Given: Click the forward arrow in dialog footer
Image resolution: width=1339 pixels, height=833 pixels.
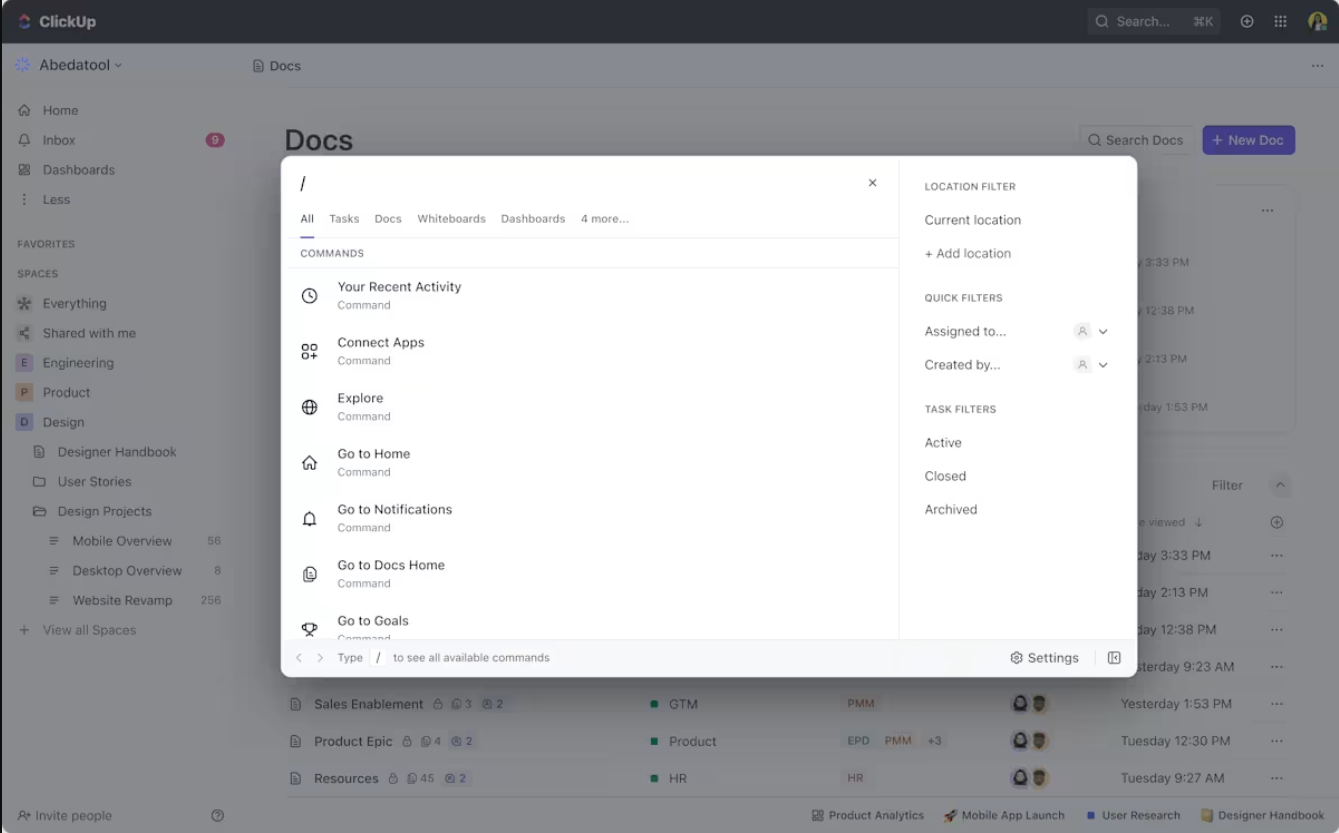Looking at the screenshot, I should pos(320,658).
